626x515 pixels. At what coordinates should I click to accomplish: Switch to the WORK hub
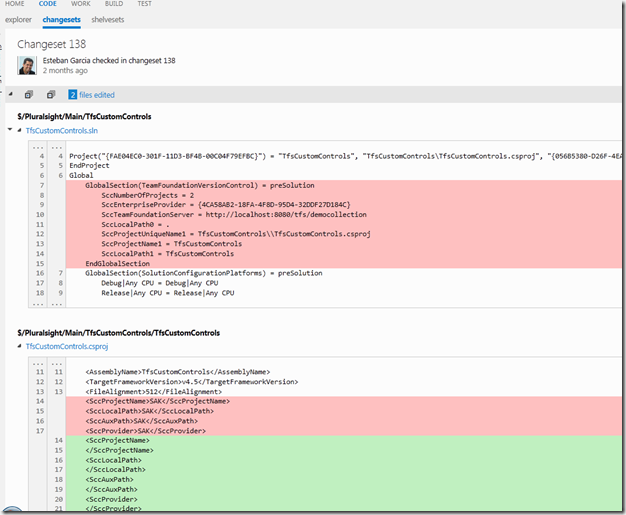tap(81, 4)
